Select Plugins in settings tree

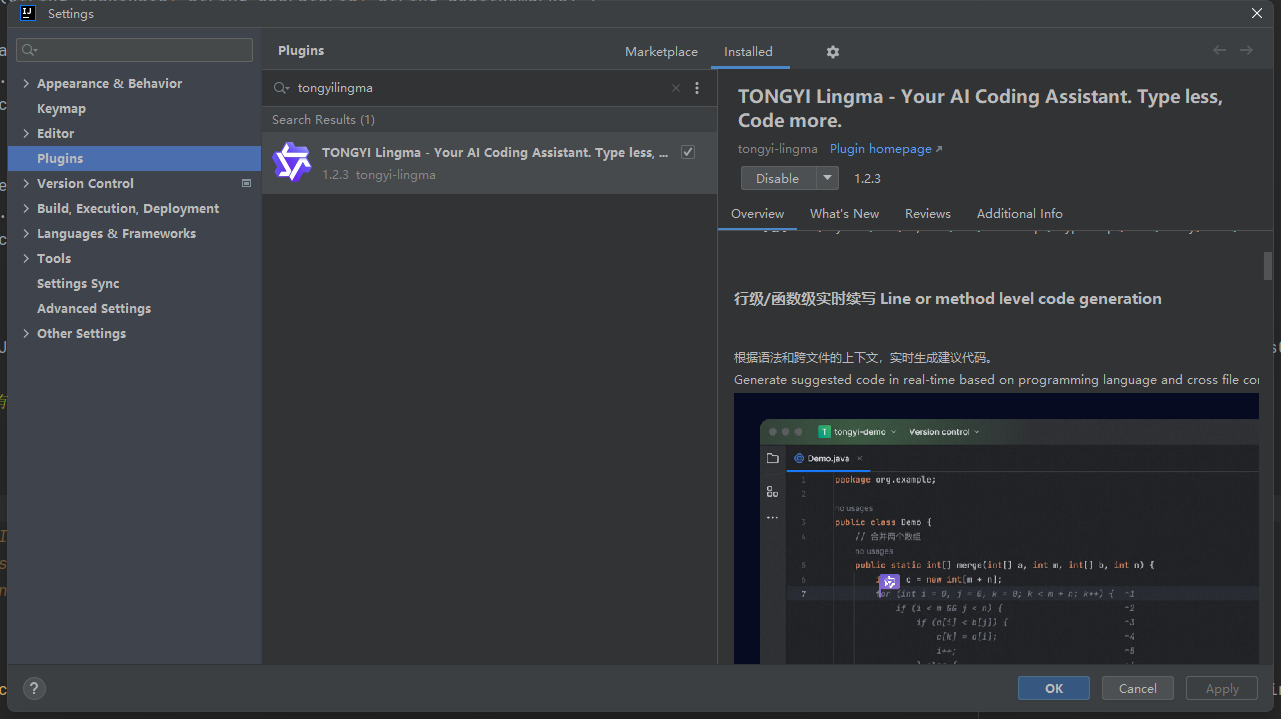pos(134,159)
